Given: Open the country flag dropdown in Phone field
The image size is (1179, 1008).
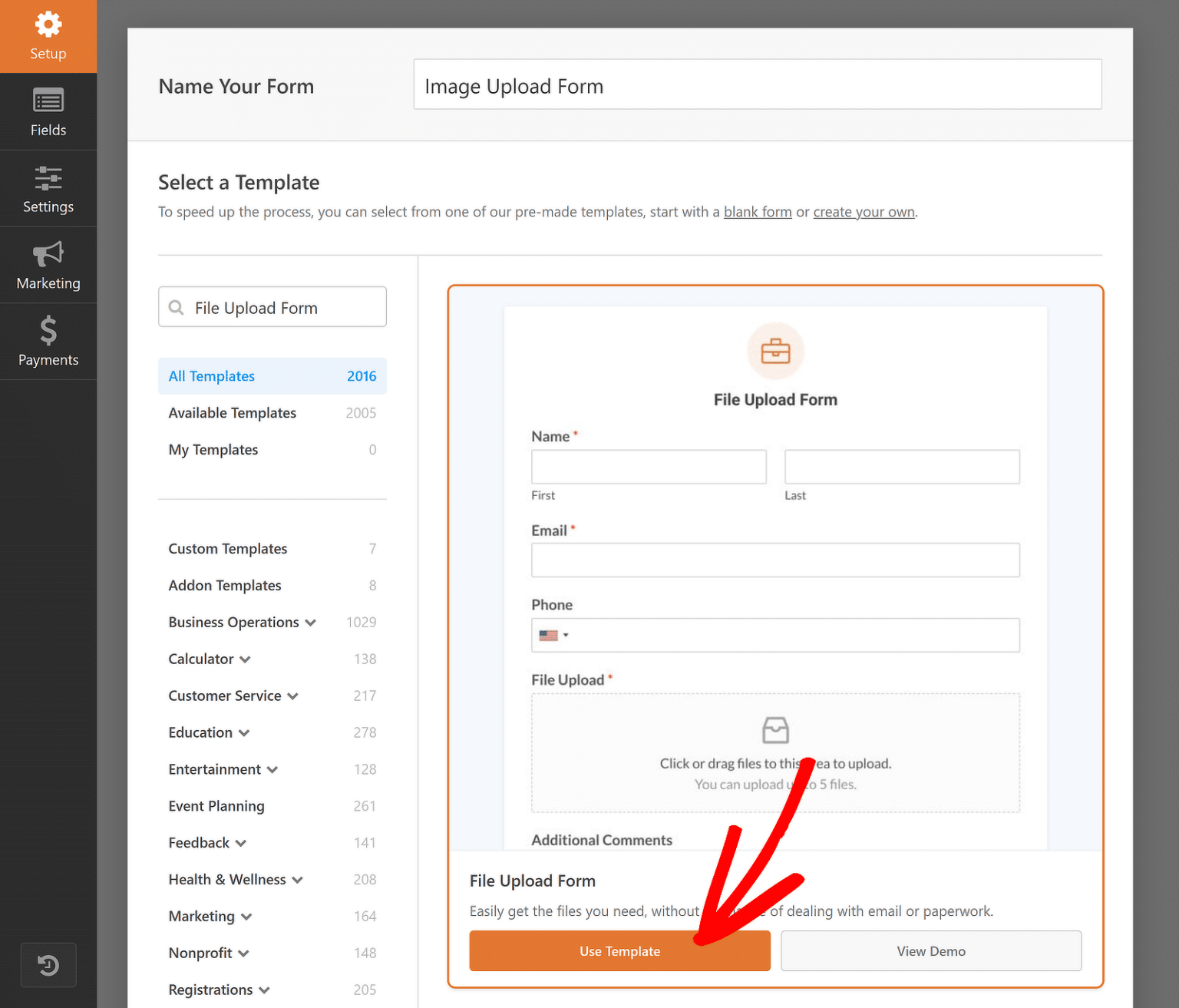Looking at the screenshot, I should (x=553, y=635).
